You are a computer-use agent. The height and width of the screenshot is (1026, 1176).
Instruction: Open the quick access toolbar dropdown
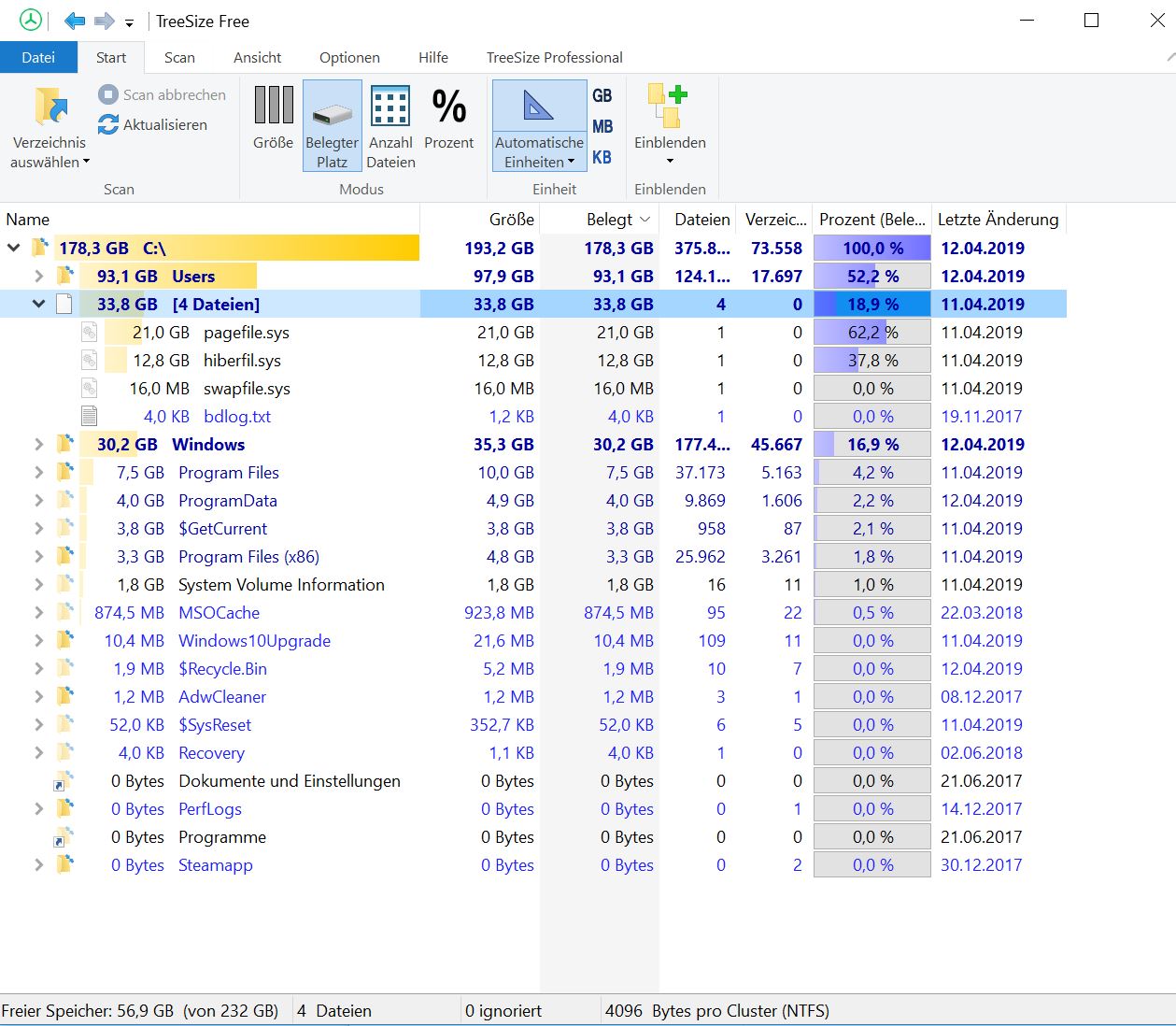tap(129, 21)
